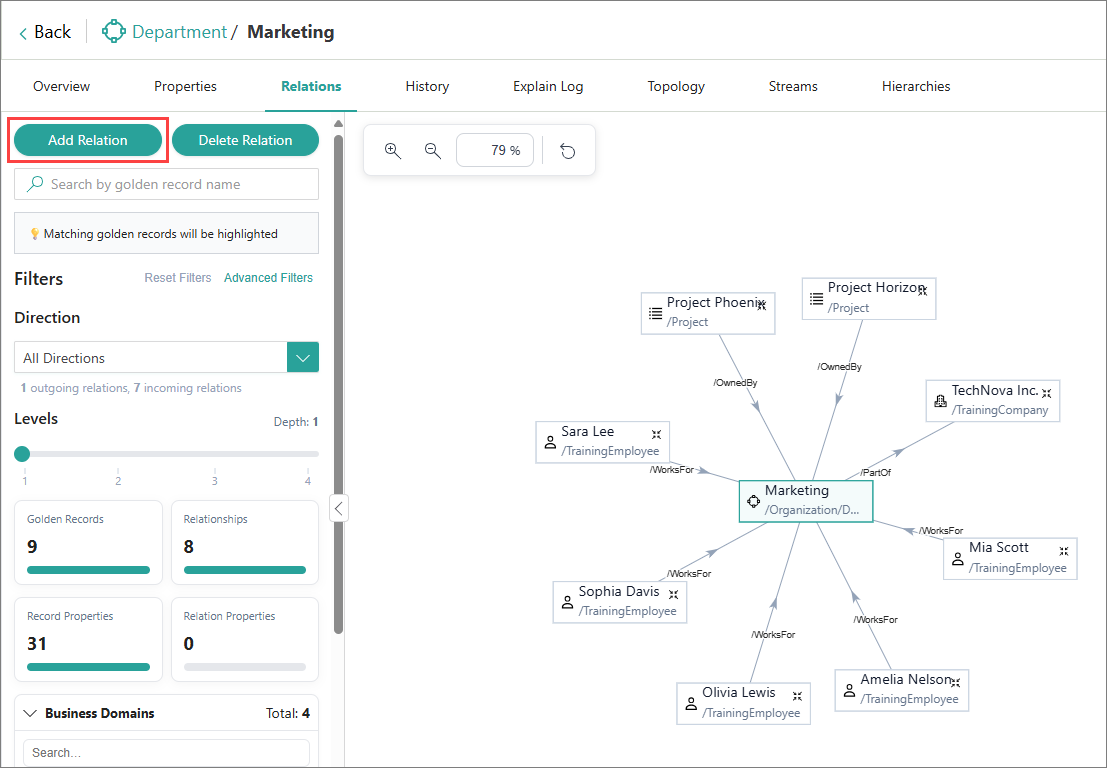Viewport: 1107px width, 768px height.
Task: Open Advanced Filters link
Action: tap(268, 278)
